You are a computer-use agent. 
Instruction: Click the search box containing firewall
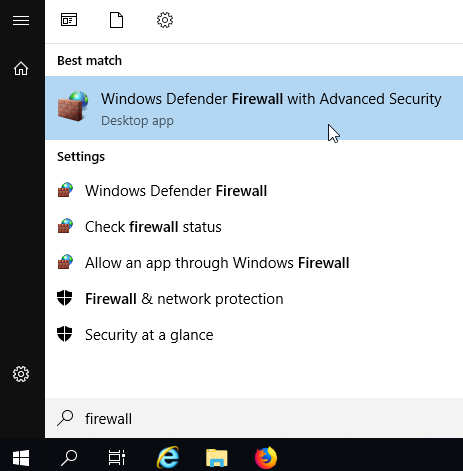click(254, 418)
